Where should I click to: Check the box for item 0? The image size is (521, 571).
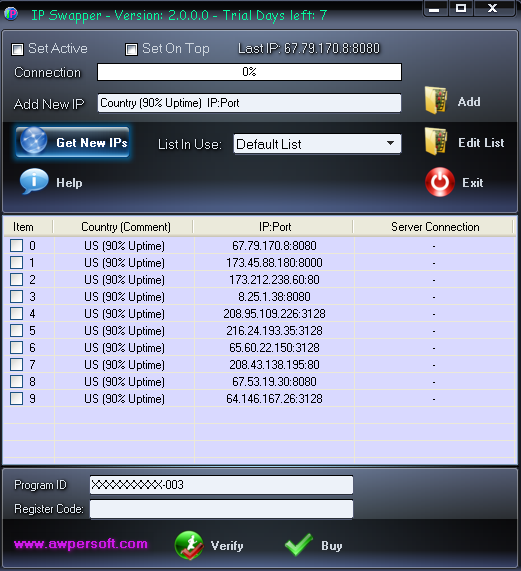pos(16,245)
